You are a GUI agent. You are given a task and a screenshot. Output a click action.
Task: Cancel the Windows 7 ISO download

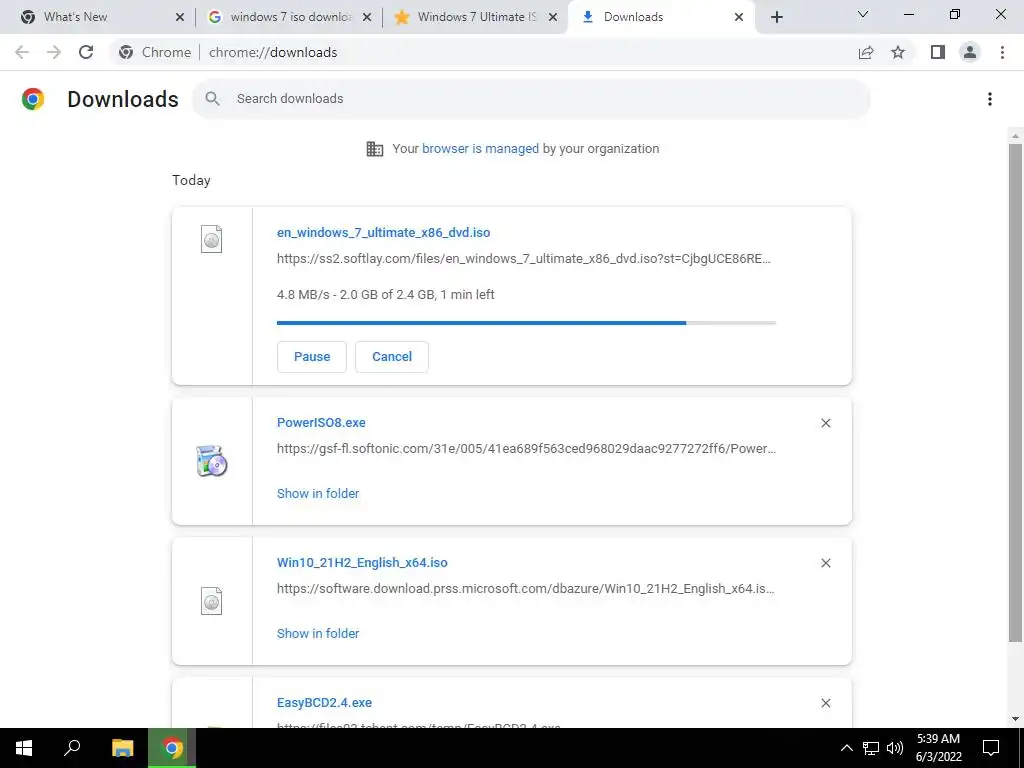pyautogui.click(x=392, y=357)
